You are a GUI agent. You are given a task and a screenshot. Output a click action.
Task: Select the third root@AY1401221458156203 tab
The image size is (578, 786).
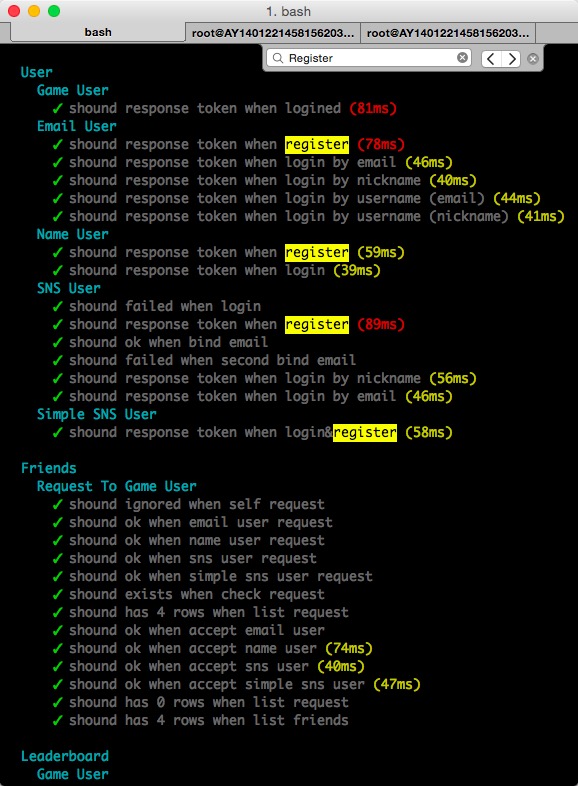click(448, 33)
